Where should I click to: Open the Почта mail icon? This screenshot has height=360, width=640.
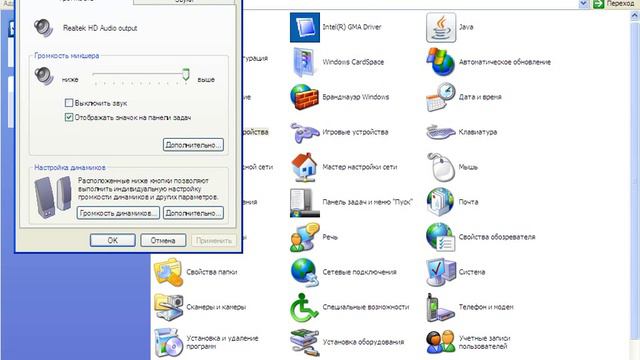pyautogui.click(x=440, y=202)
